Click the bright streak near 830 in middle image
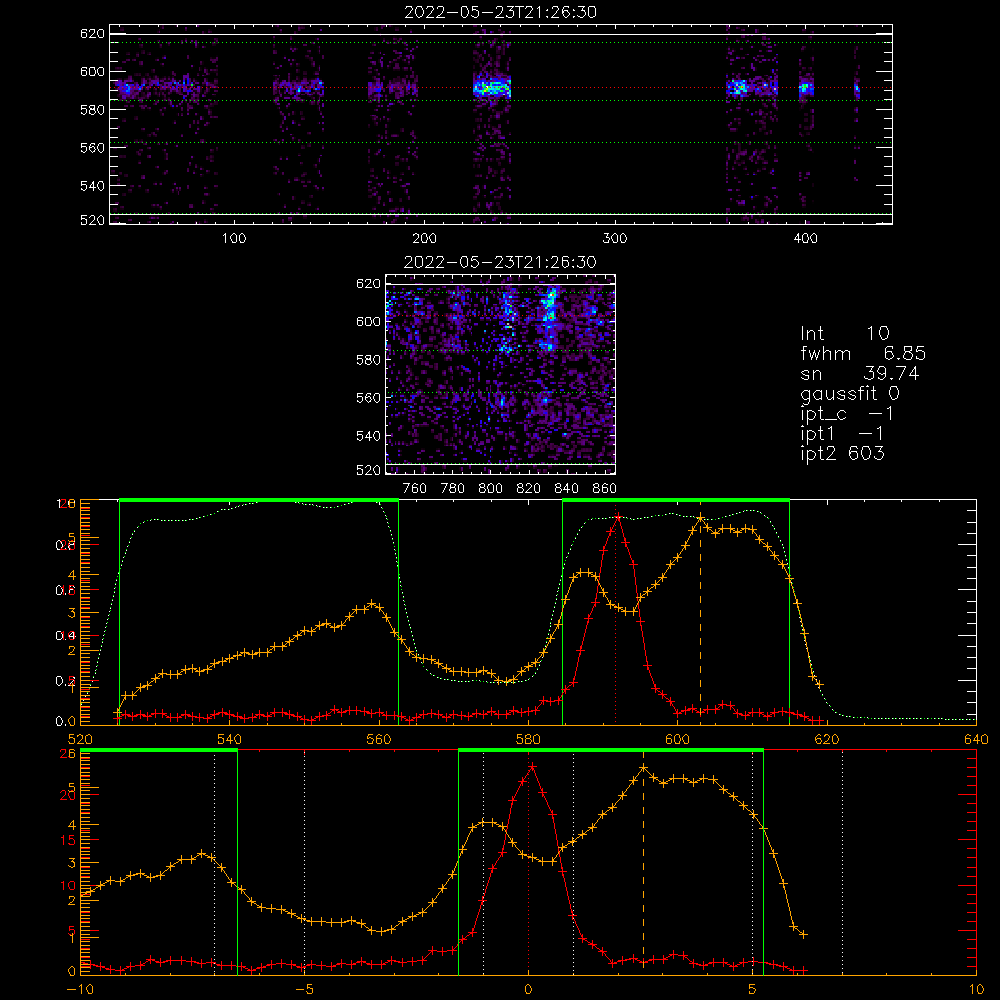The width and height of the screenshot is (1000, 1000). point(549,316)
